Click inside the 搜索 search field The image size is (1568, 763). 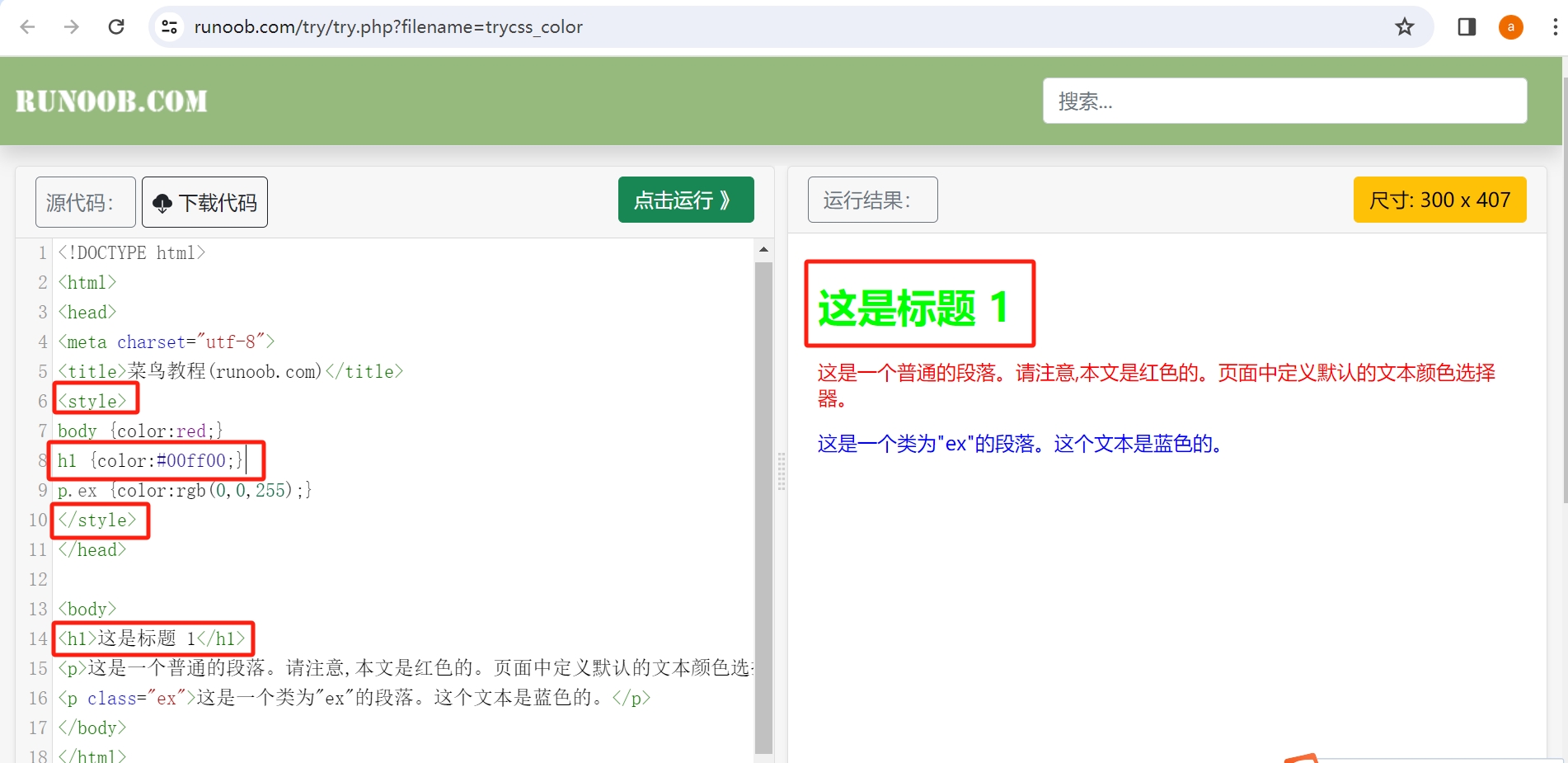1284,101
